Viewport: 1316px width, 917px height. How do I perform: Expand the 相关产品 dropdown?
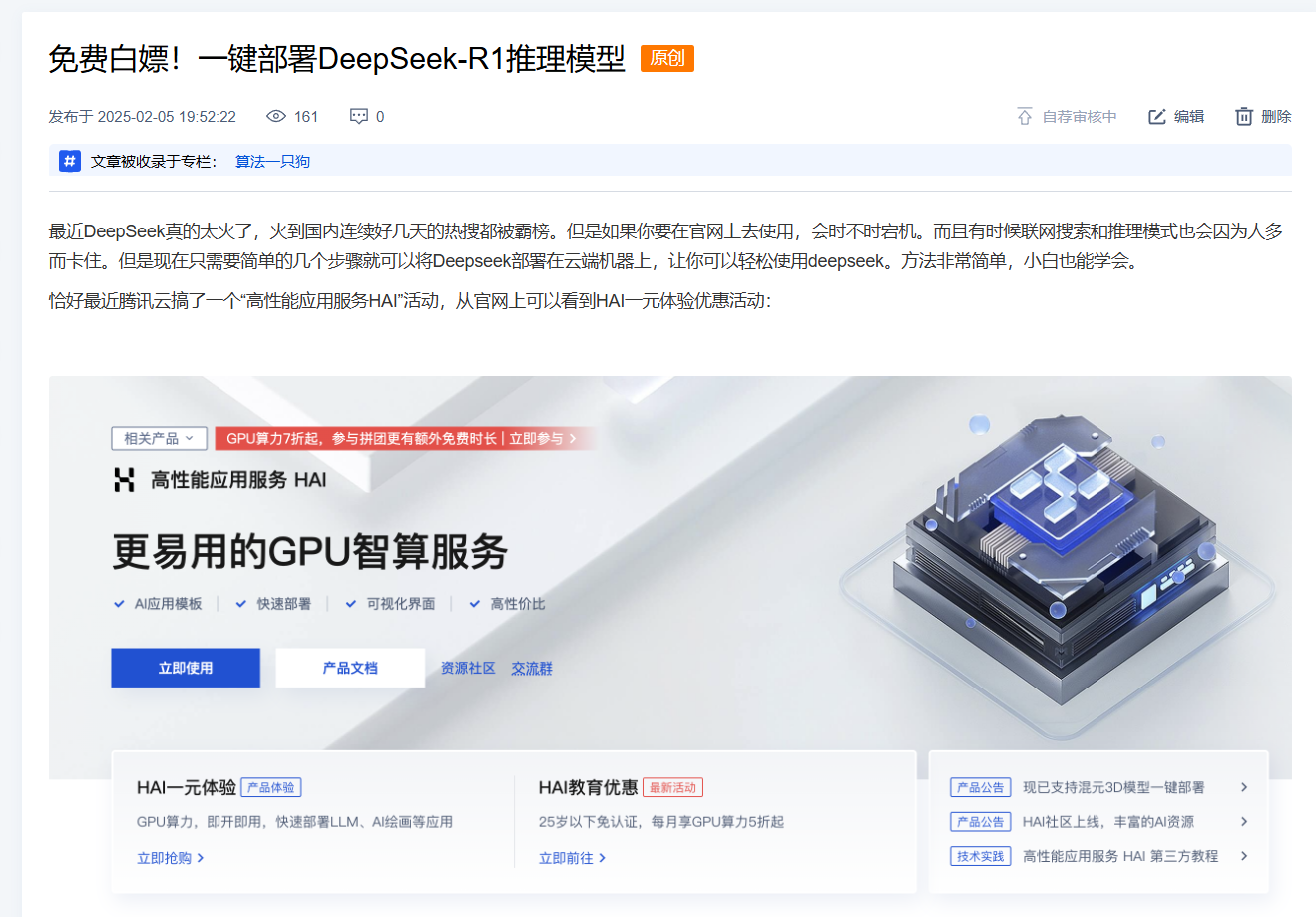[160, 438]
